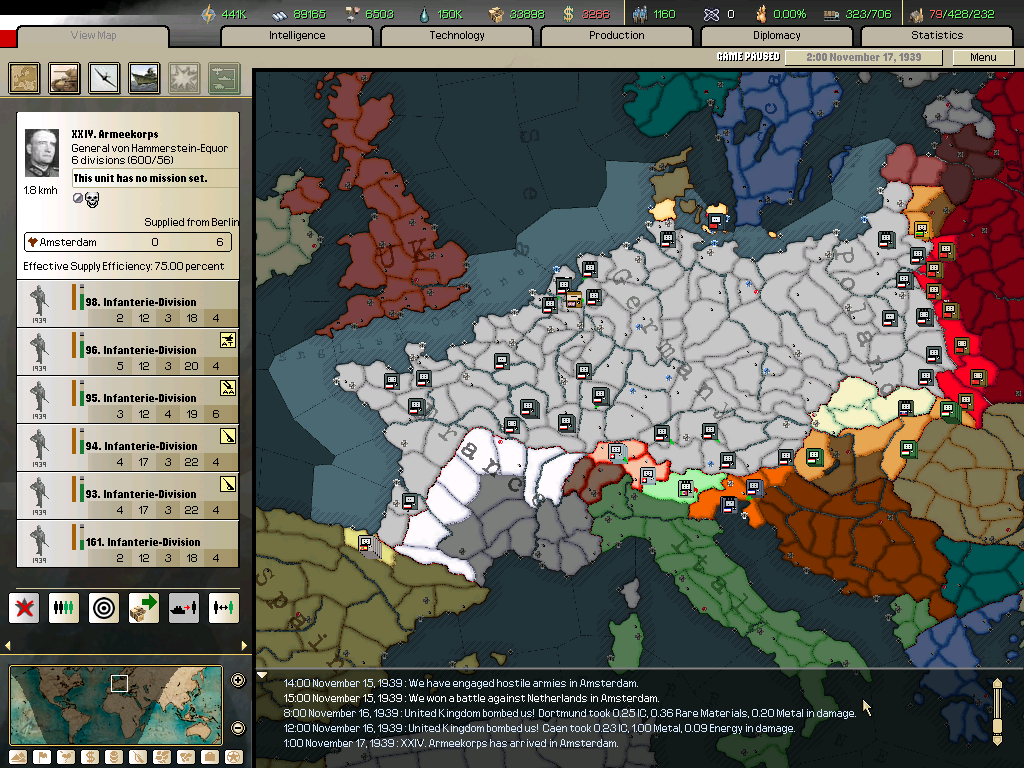
Task: Open the Statistics tab
Action: point(936,36)
